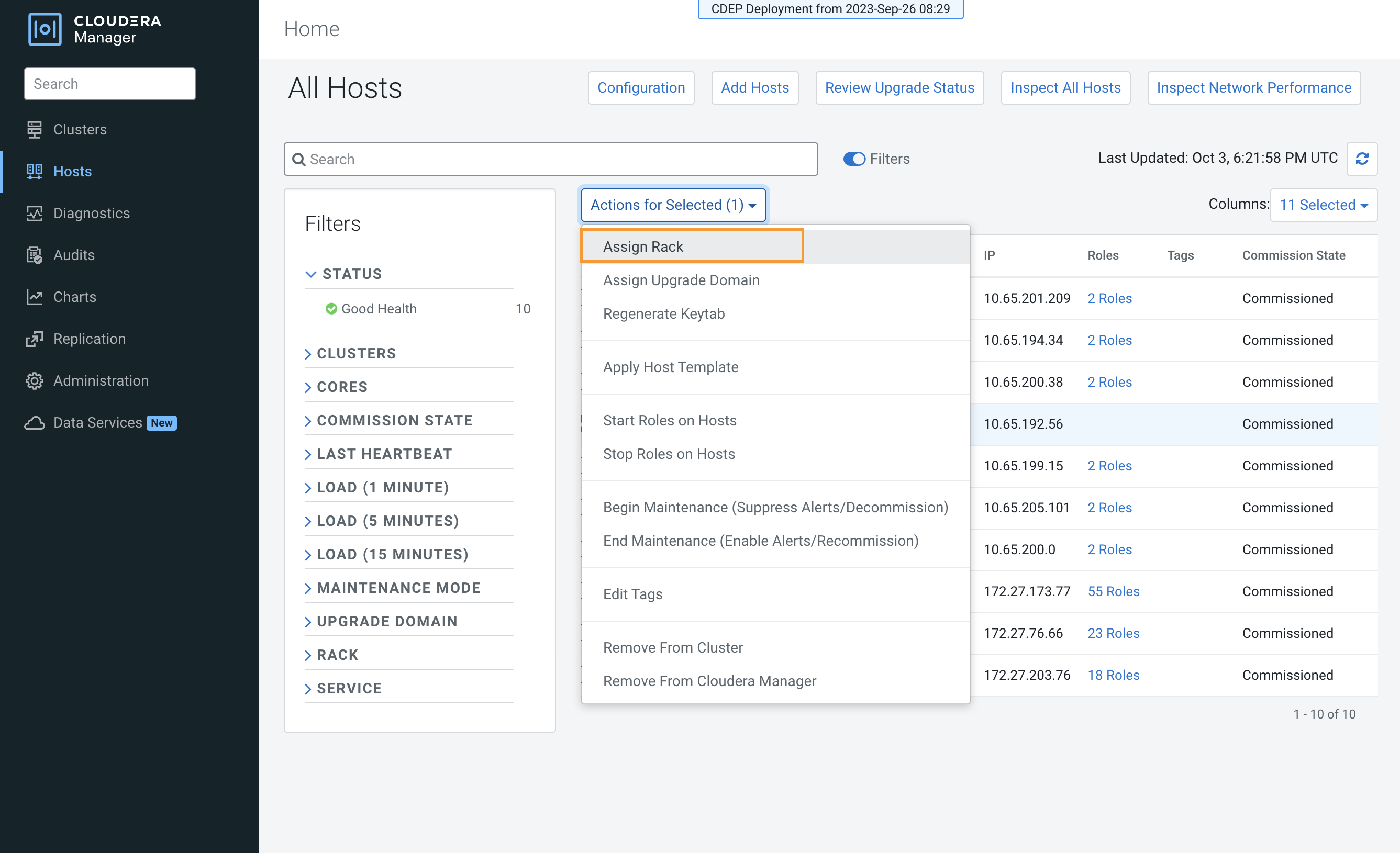
Task: Refresh the hosts list with refresh icon
Action: (x=1361, y=159)
